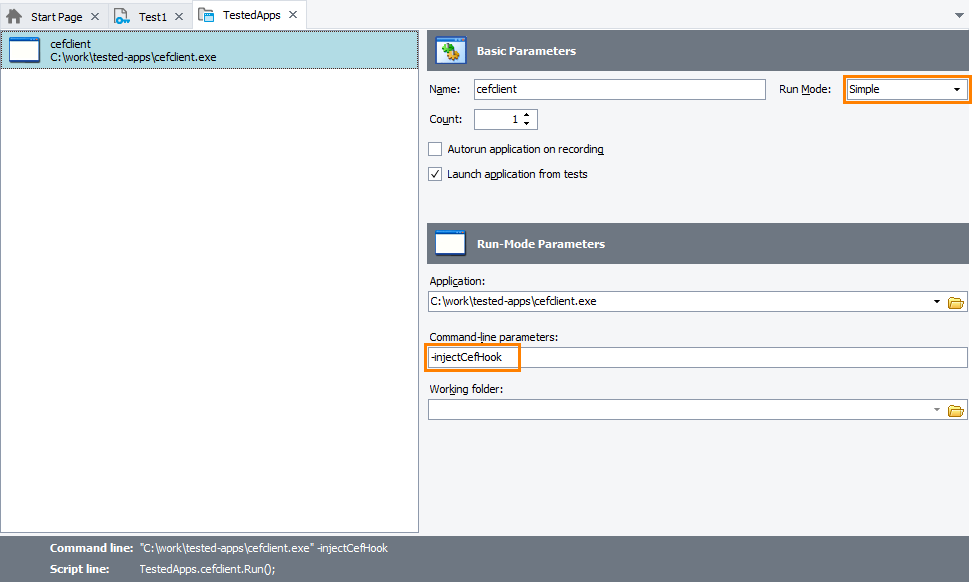Uncheck Launch application from tests
Image resolution: width=972 pixels, height=582 pixels.
pos(435,173)
